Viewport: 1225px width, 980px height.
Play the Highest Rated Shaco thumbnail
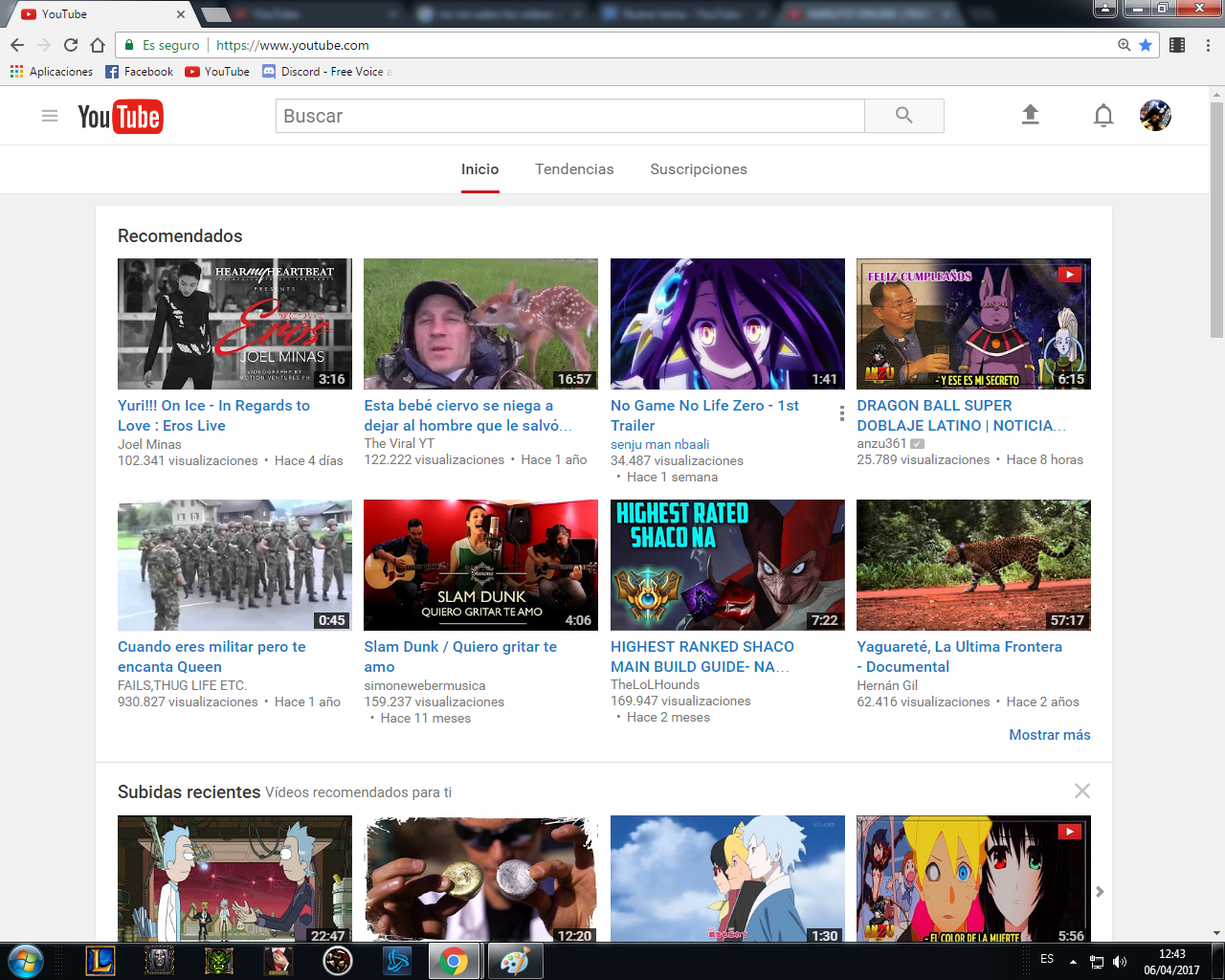727,565
